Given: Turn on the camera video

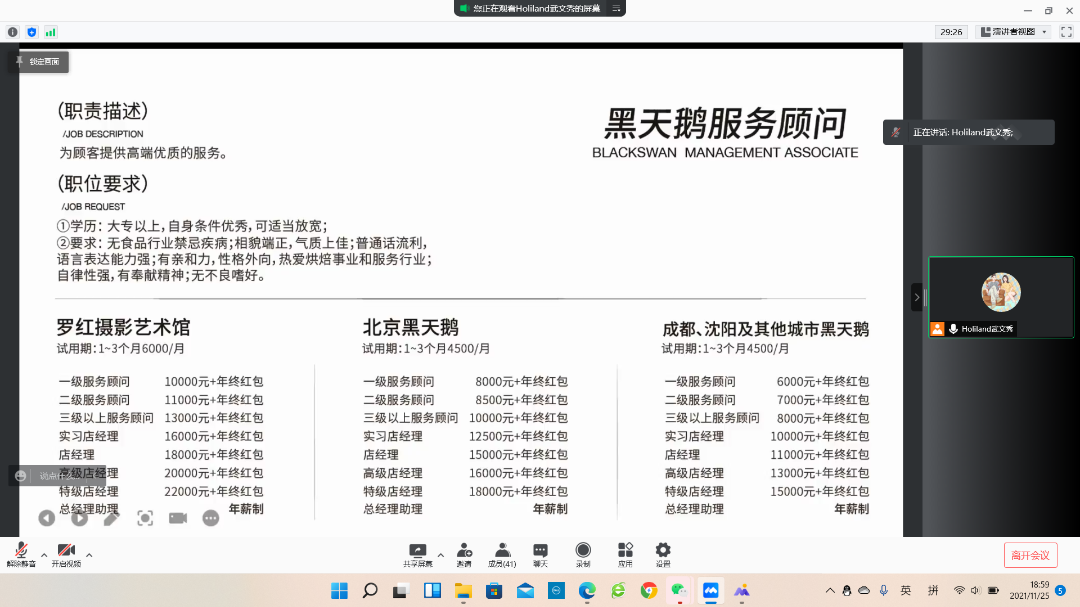Looking at the screenshot, I should tap(66, 552).
